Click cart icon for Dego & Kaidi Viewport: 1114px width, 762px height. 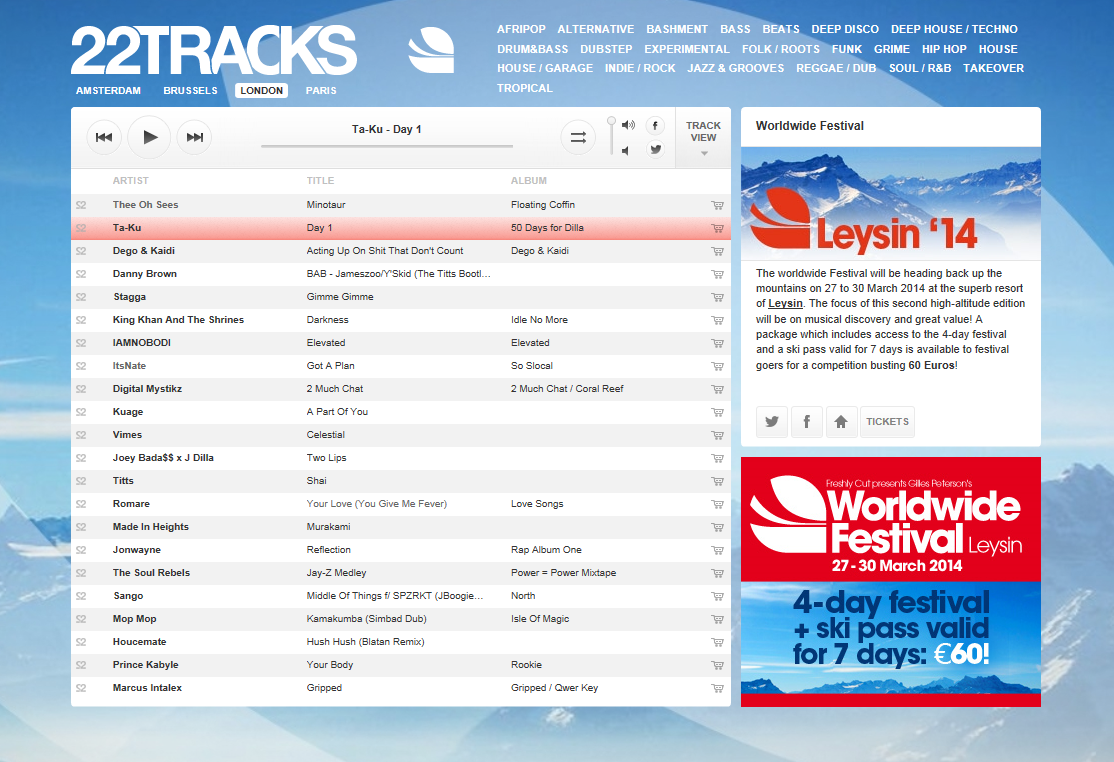[x=718, y=251]
